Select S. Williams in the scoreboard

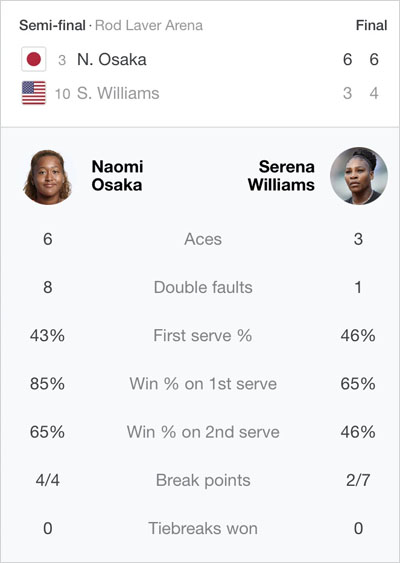(x=118, y=93)
